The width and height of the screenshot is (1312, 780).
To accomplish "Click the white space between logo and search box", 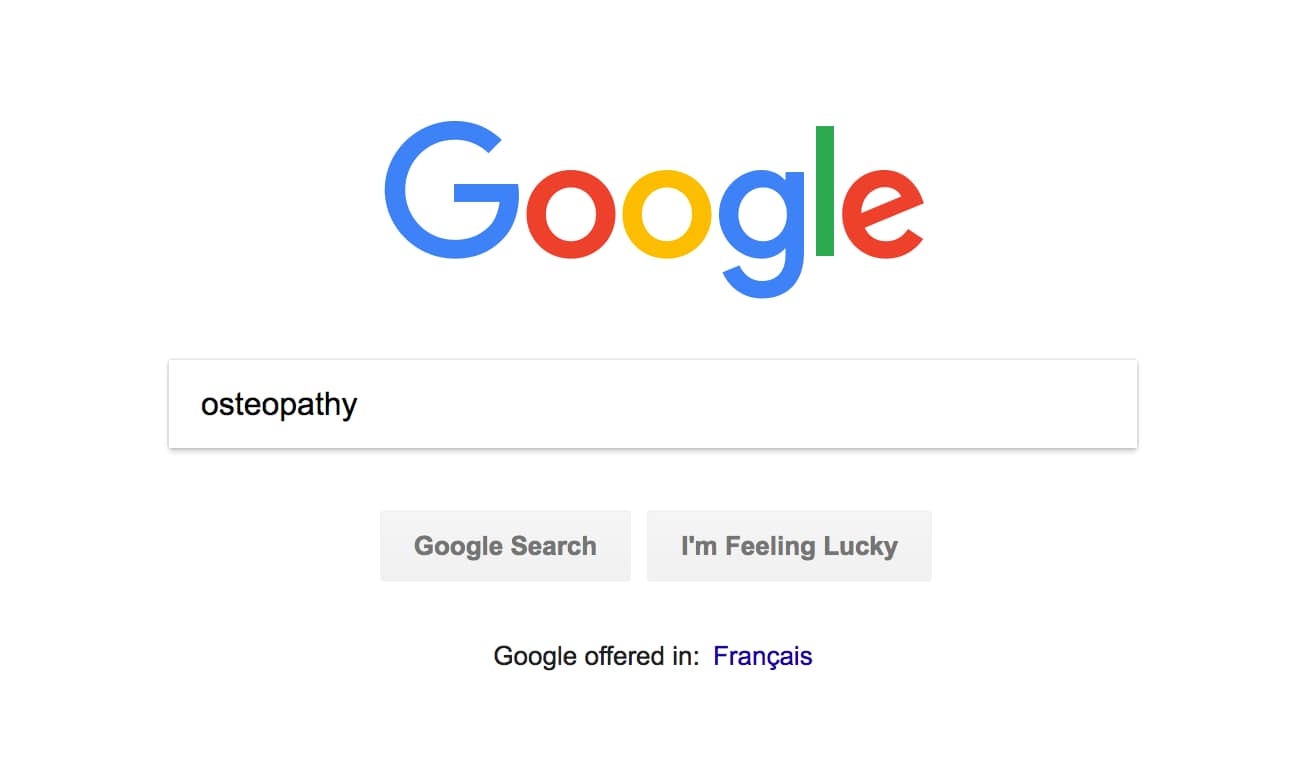I will [653, 330].
